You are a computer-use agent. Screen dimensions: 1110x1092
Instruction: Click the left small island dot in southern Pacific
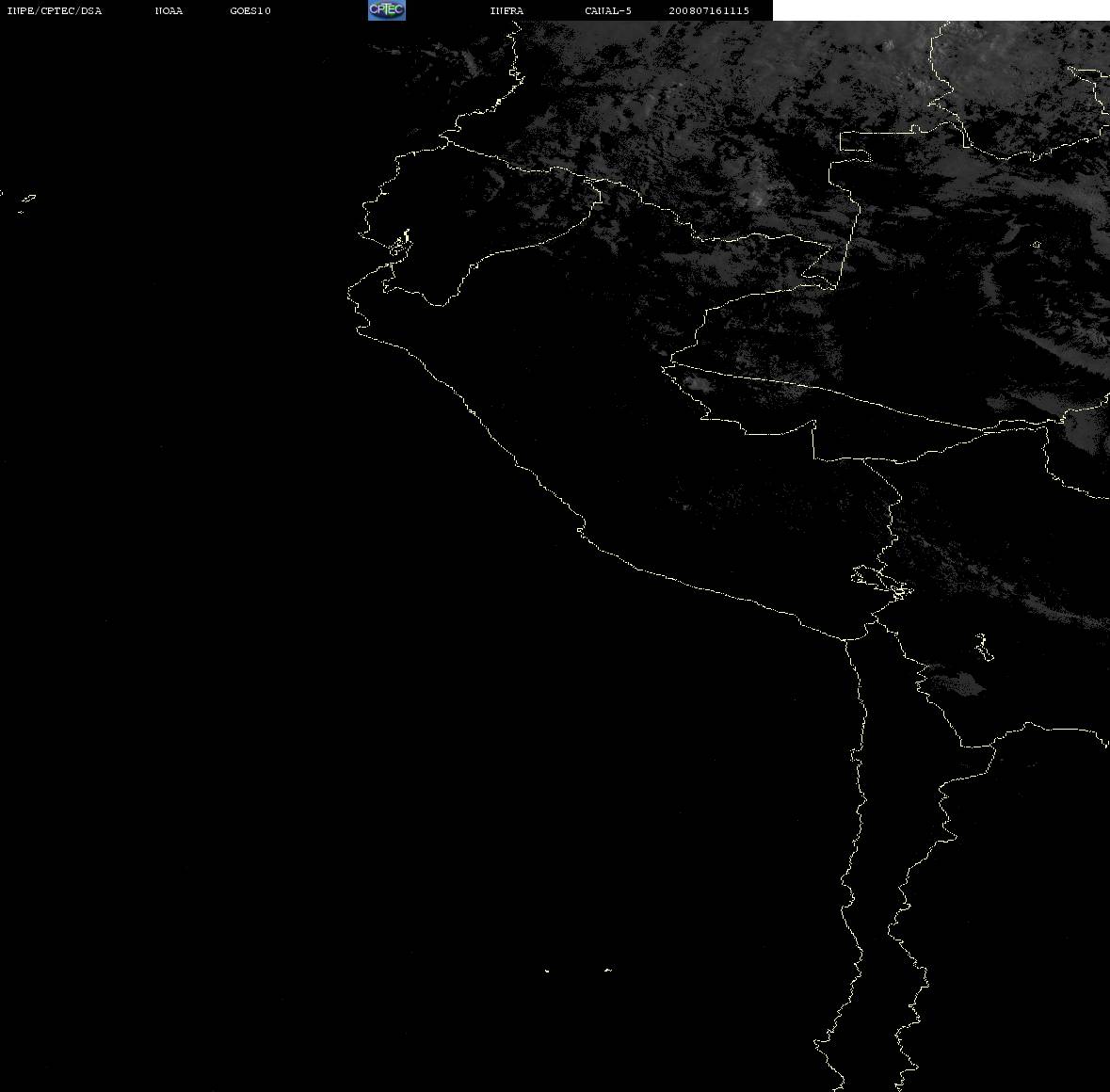(x=547, y=971)
